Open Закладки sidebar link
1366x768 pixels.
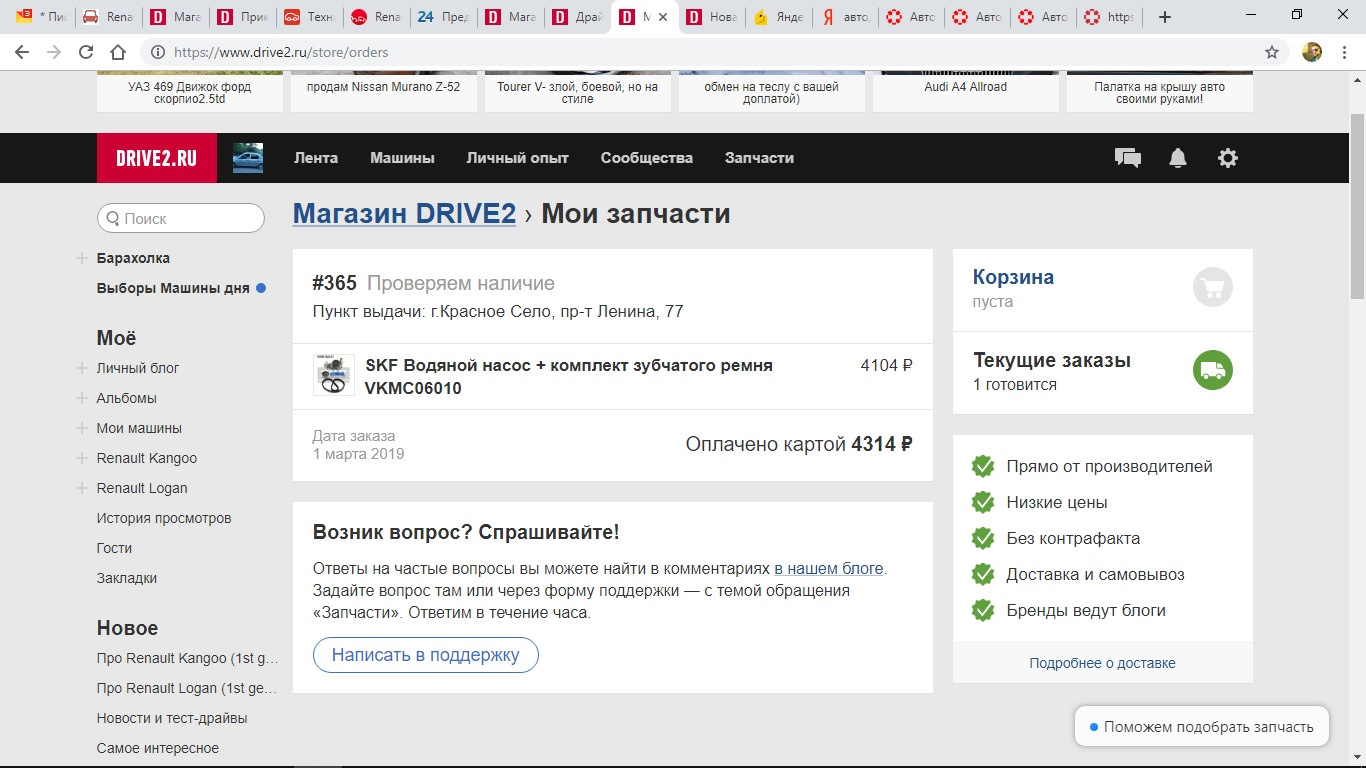point(127,578)
